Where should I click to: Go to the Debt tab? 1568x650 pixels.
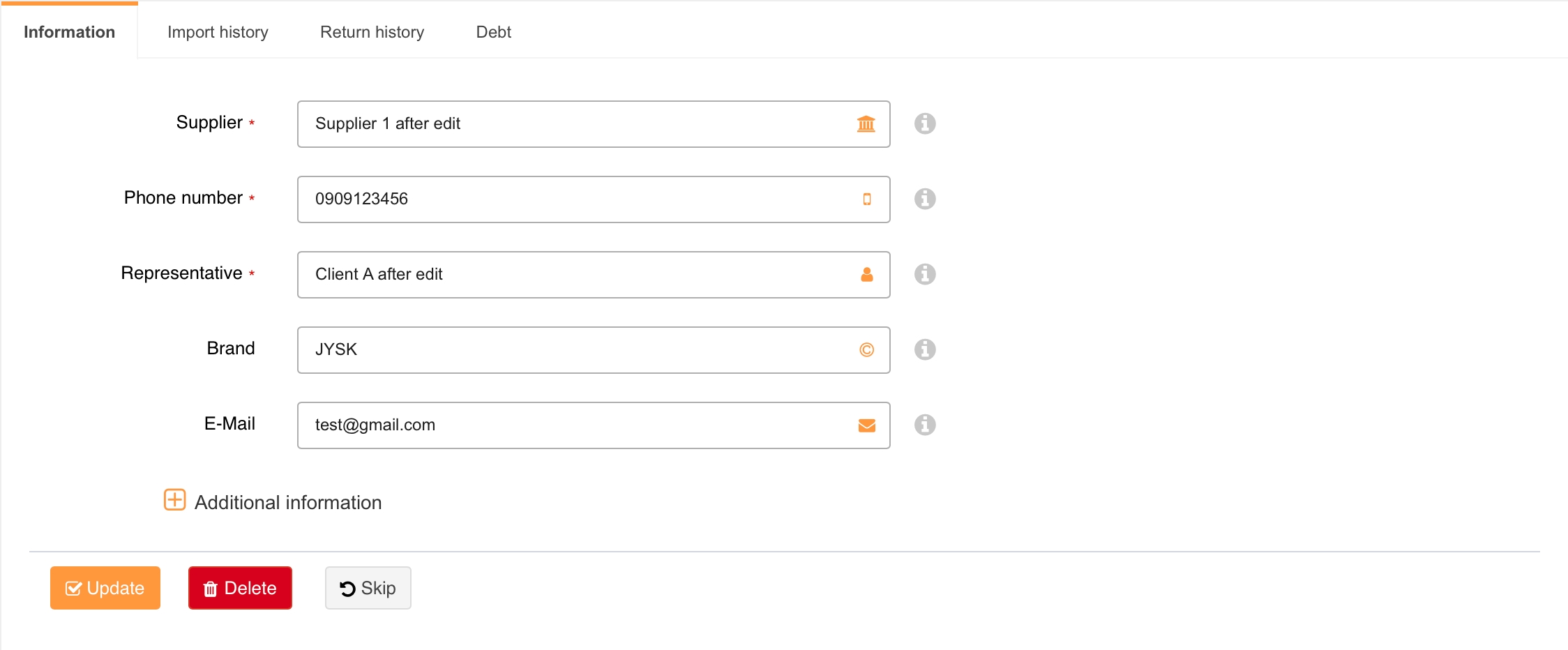pos(493,32)
